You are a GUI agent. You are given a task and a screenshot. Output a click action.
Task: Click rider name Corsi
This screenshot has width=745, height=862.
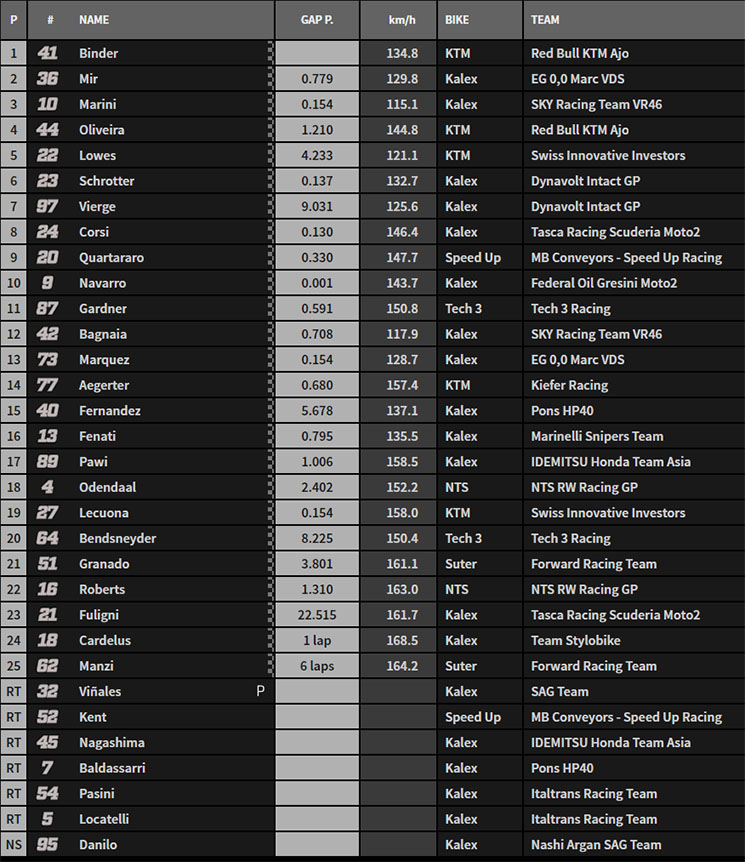point(94,232)
